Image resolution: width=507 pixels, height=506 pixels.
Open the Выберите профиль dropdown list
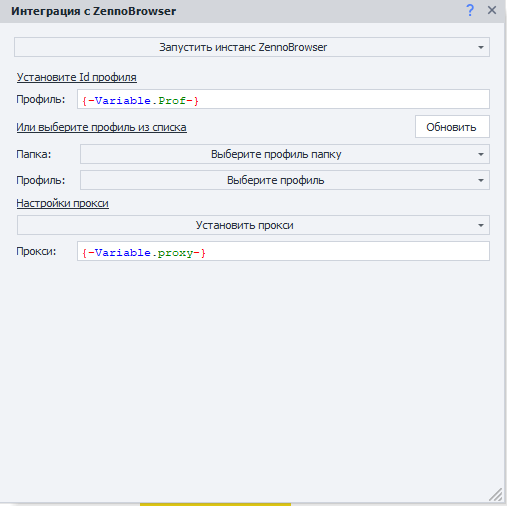[x=285, y=180]
